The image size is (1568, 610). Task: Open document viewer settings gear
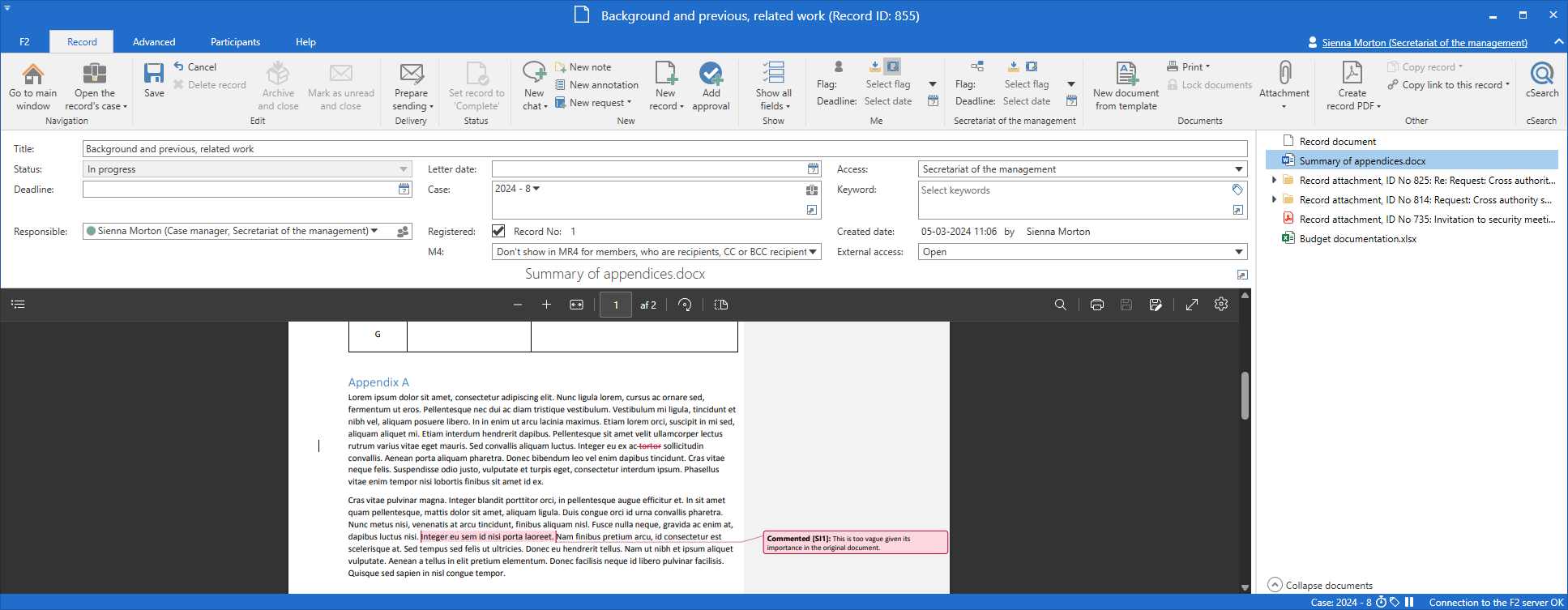(x=1220, y=305)
